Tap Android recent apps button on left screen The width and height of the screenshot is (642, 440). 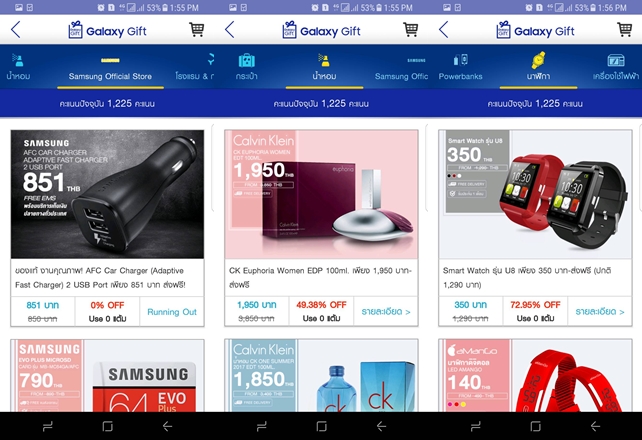coord(48,426)
